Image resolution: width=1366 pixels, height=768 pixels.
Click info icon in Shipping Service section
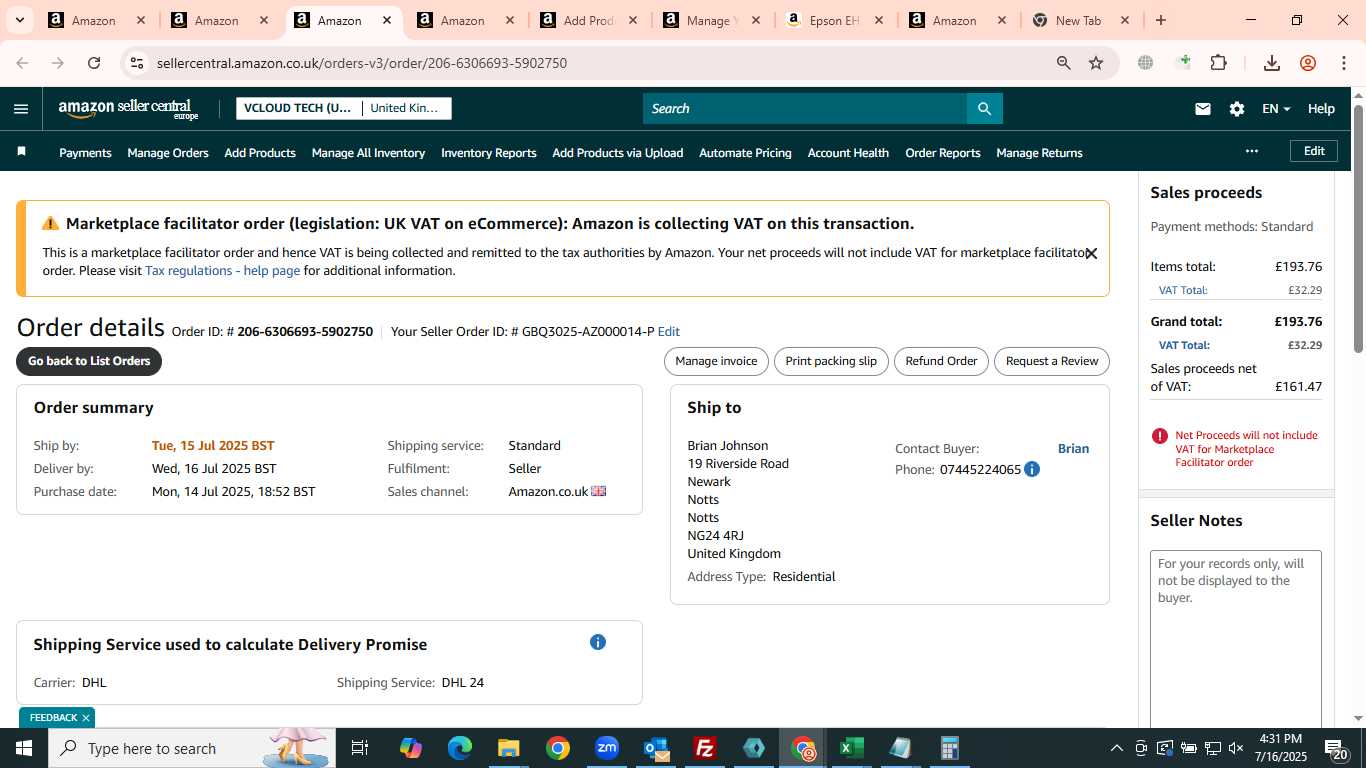598,642
